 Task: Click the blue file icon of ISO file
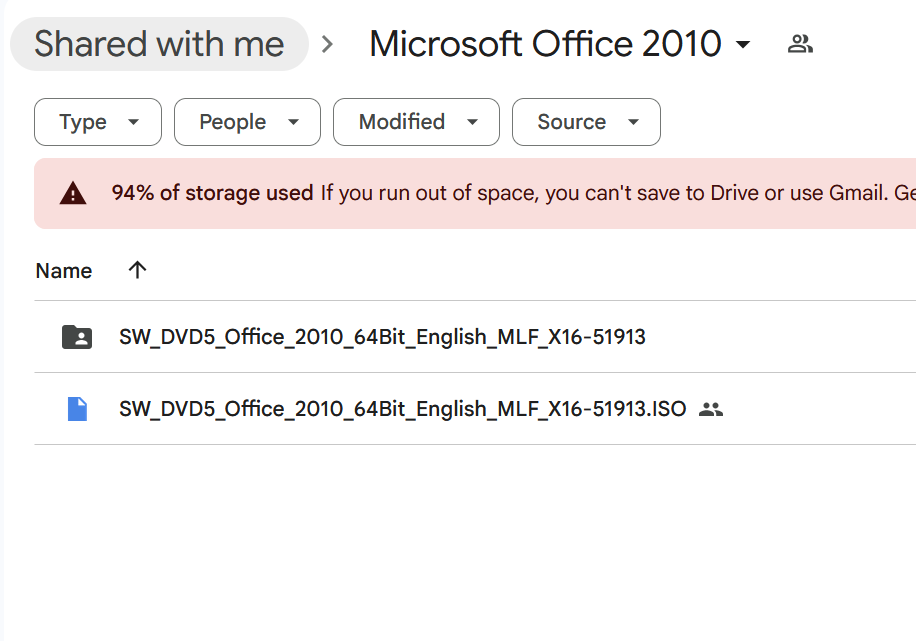point(77,409)
